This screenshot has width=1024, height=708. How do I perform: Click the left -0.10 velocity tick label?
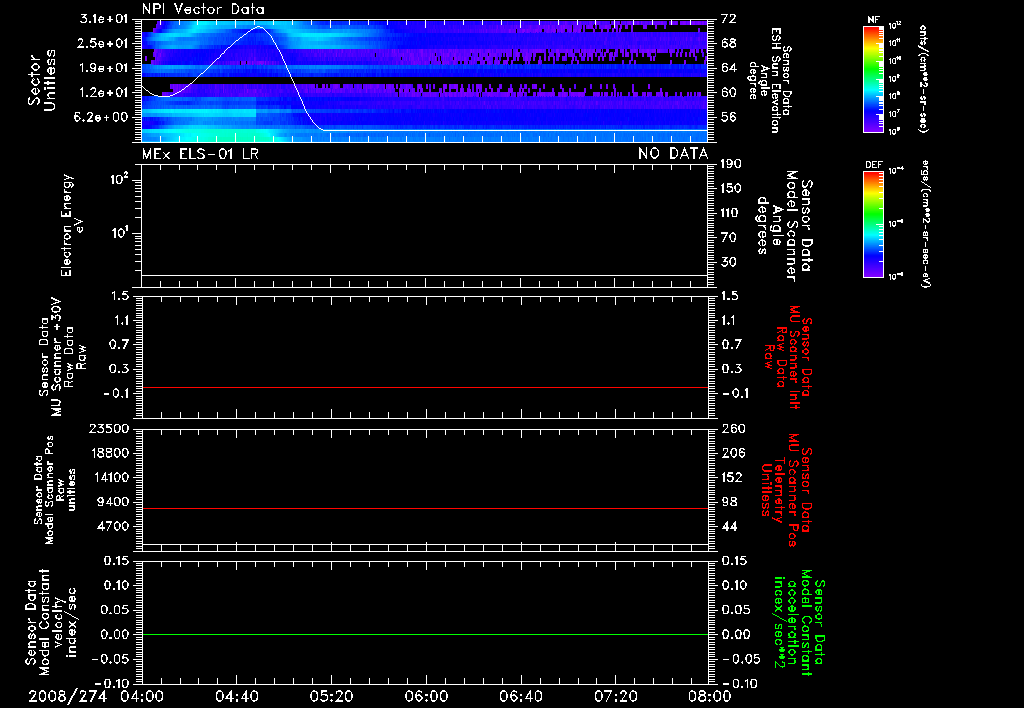pyautogui.click(x=111, y=684)
